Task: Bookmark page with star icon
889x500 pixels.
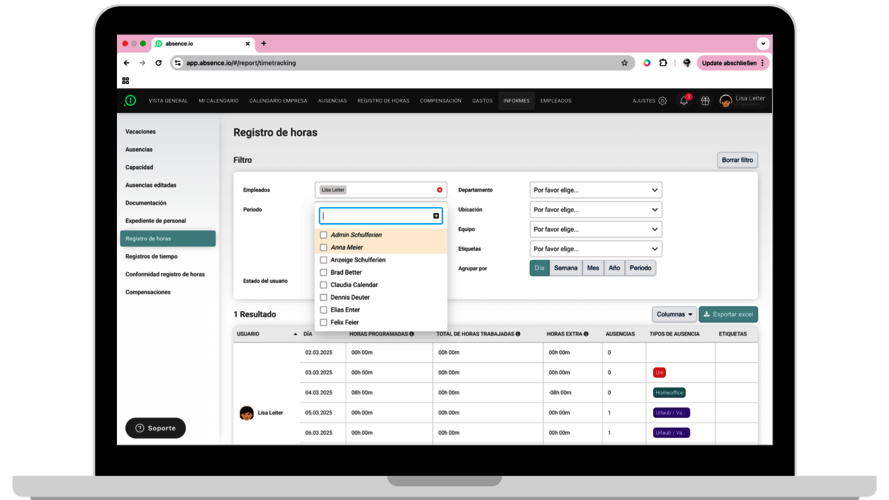Action: pyautogui.click(x=624, y=63)
